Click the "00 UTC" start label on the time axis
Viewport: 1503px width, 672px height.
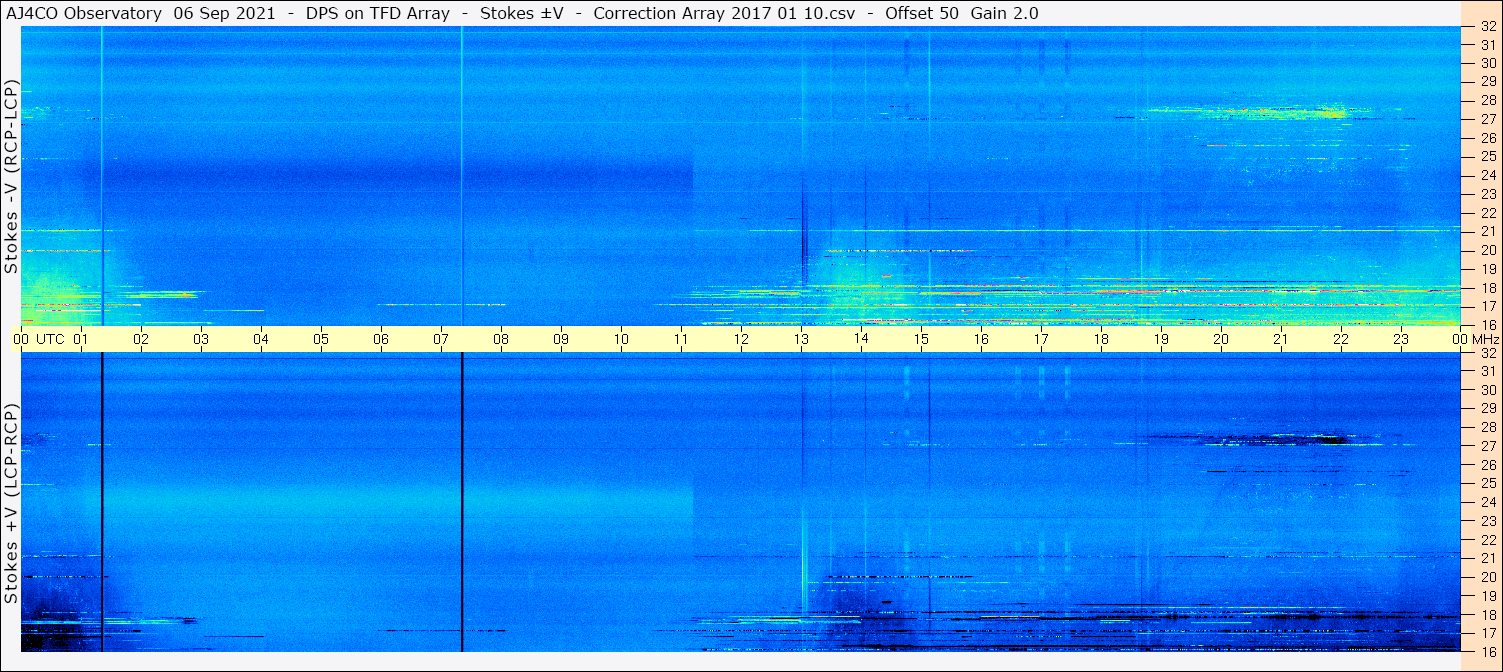(39, 339)
